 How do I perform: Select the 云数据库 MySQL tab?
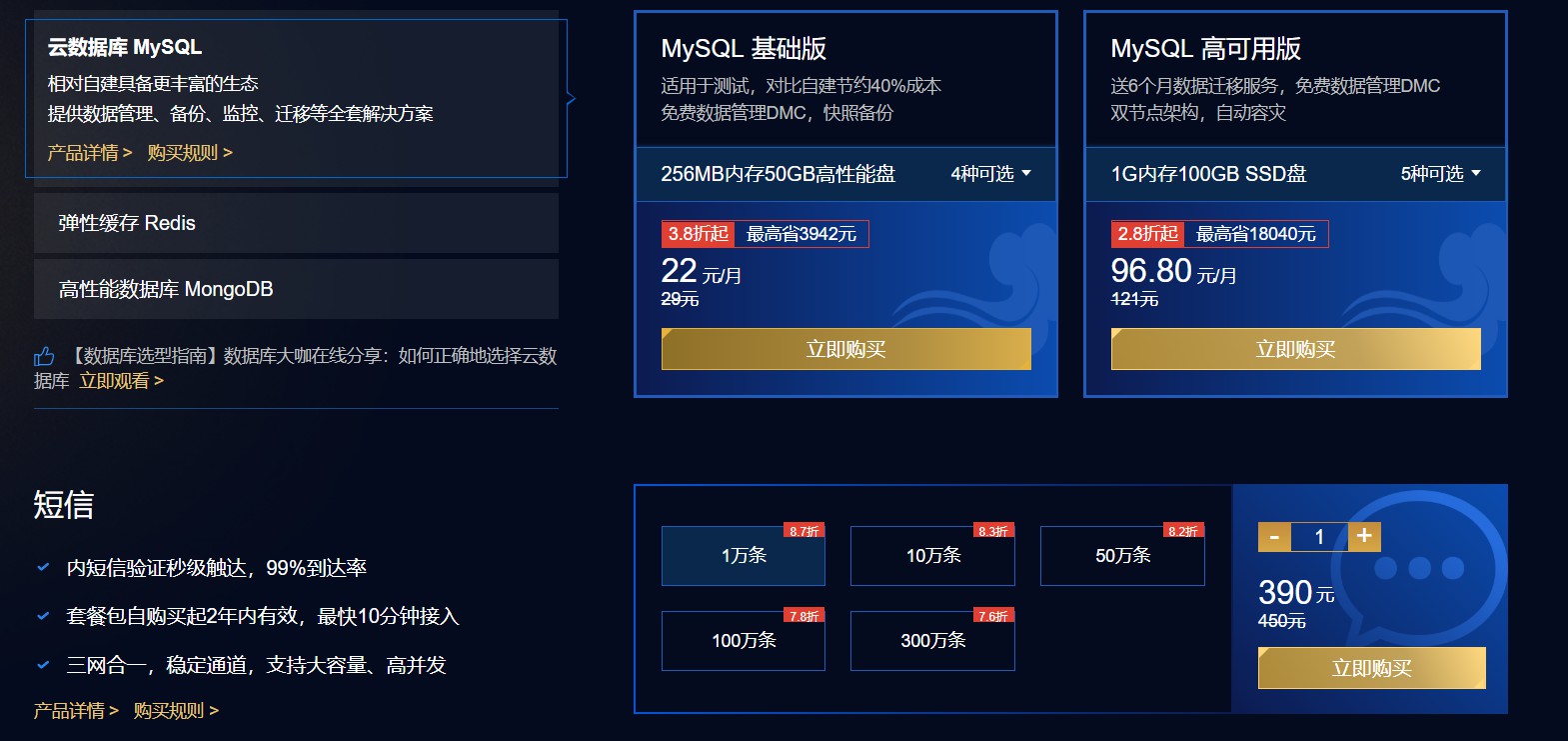pos(296,98)
